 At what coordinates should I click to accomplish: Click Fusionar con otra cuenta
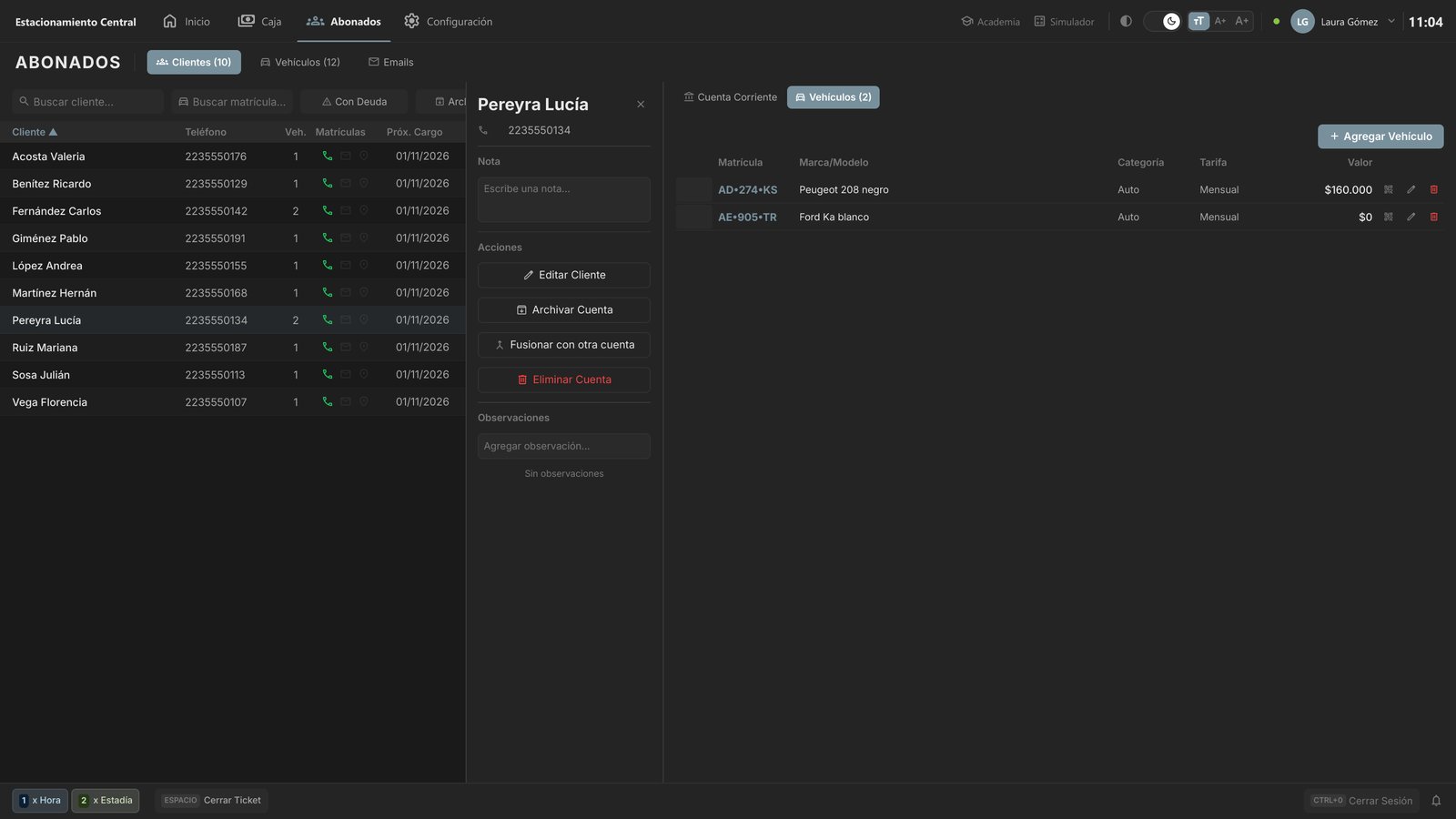[x=564, y=345]
